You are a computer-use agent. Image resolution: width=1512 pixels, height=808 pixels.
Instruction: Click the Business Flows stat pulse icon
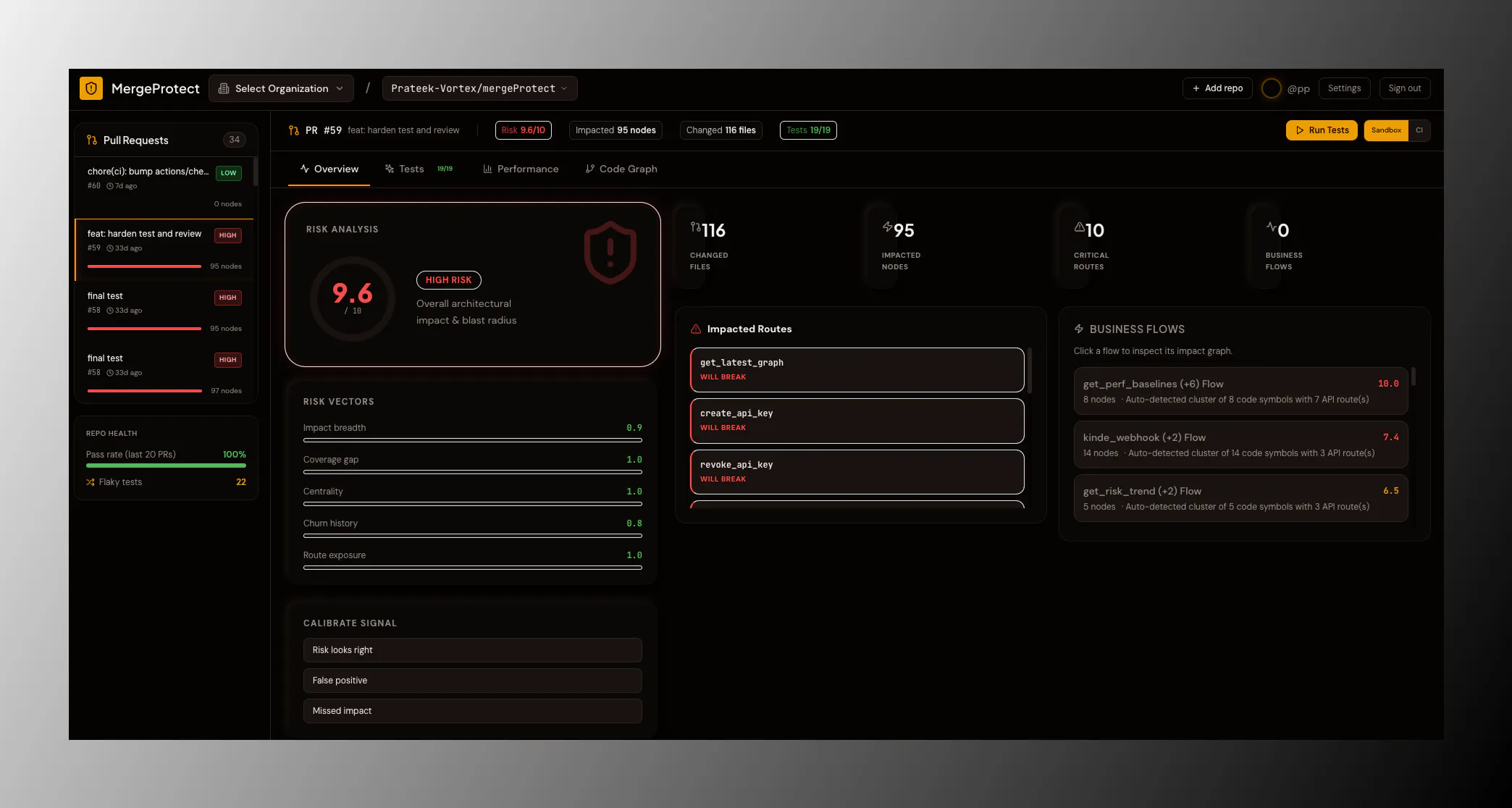pos(1271,227)
